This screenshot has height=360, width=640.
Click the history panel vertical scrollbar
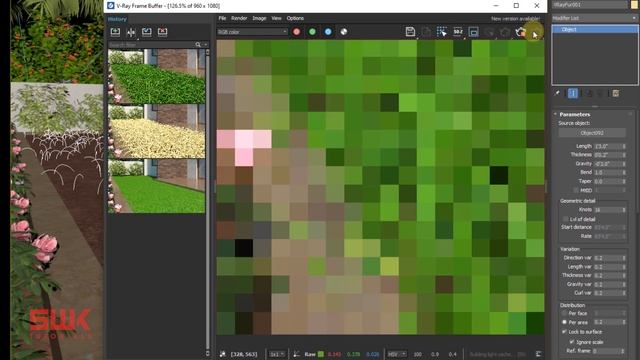pos(207,202)
